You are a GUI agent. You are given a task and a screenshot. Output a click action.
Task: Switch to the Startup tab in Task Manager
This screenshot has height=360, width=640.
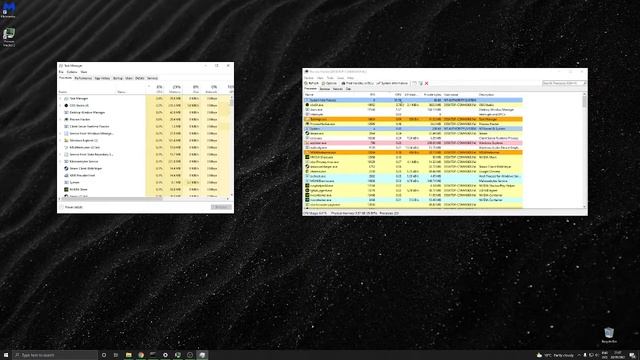tap(118, 78)
